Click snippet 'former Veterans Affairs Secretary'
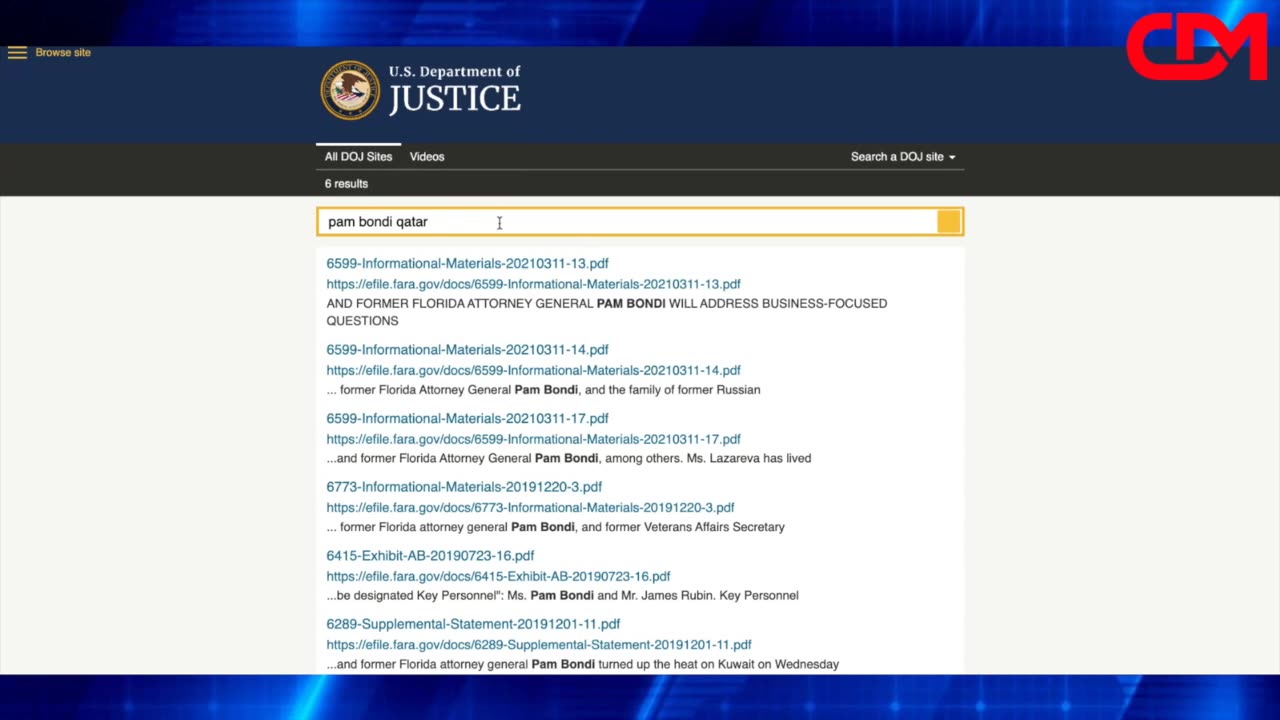 tap(555, 527)
